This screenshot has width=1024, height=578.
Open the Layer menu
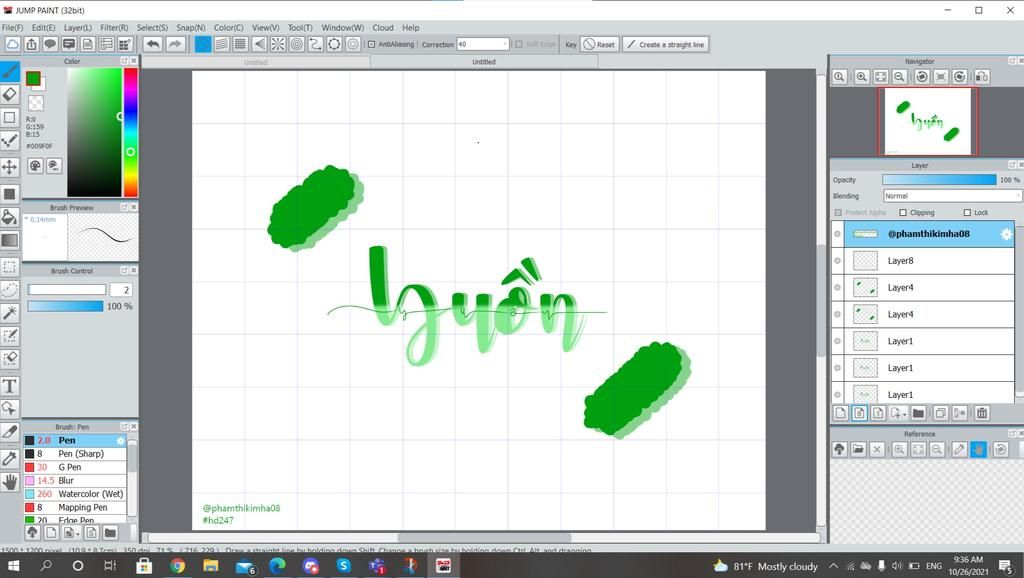[x=78, y=27]
